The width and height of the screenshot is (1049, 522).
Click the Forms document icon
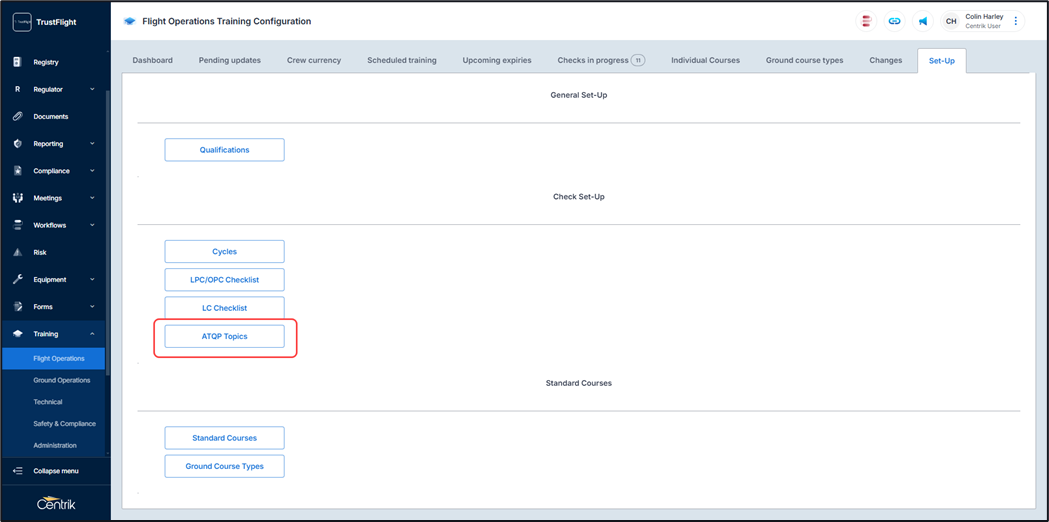[x=18, y=307]
